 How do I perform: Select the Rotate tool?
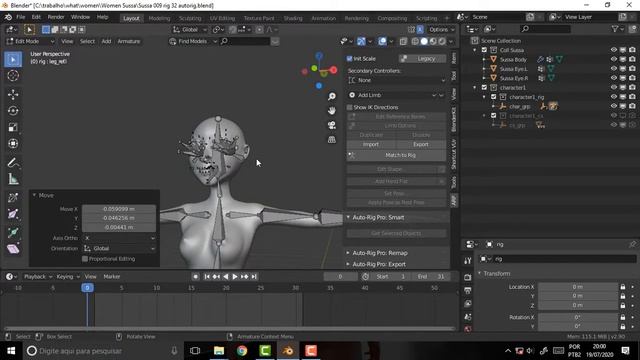[13, 111]
